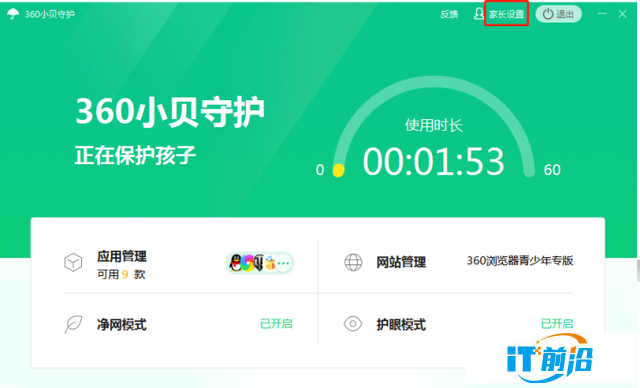Click the parent profile icon beside 家长设置
The image size is (640, 388).
click(478, 14)
